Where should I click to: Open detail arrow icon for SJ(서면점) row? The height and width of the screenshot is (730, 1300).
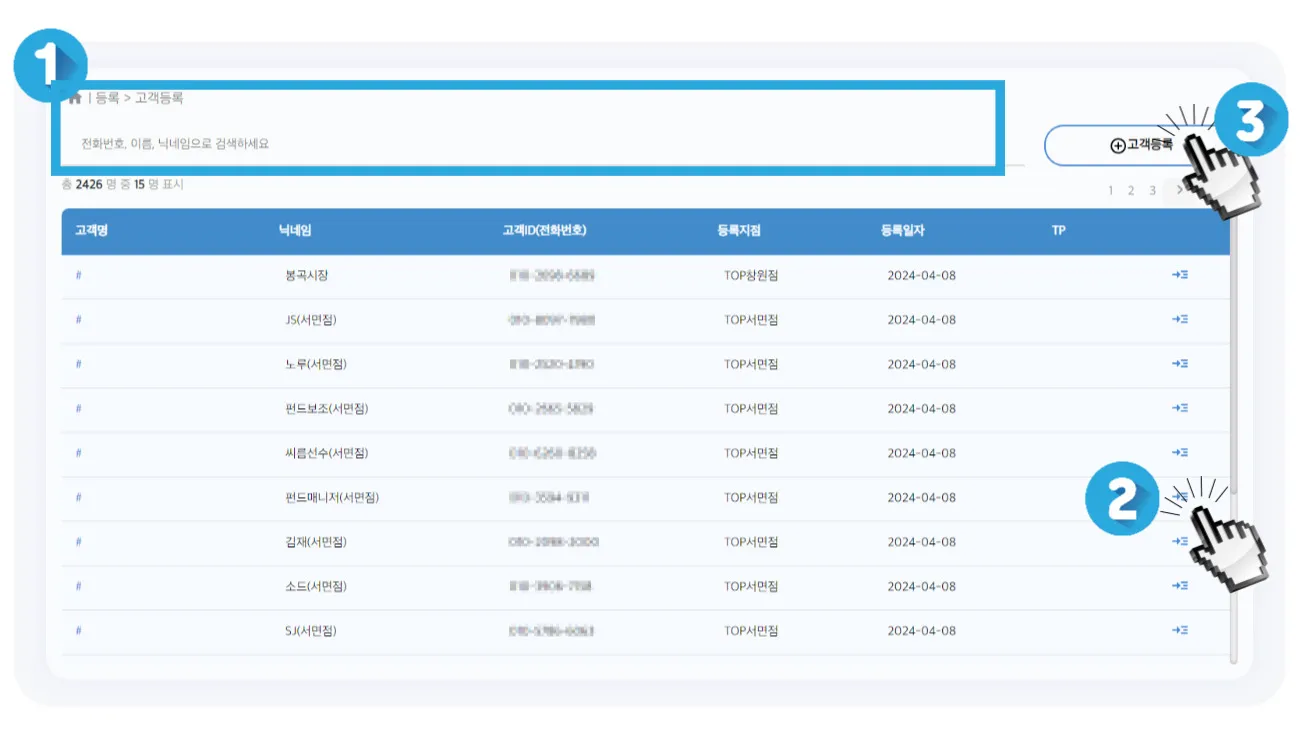tap(1180, 630)
